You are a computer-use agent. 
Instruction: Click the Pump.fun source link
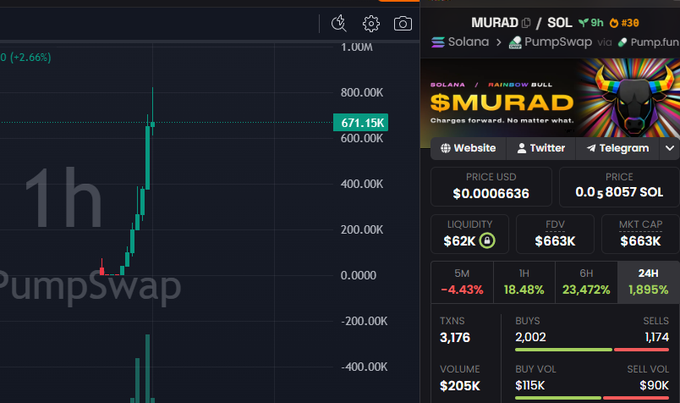coord(654,42)
